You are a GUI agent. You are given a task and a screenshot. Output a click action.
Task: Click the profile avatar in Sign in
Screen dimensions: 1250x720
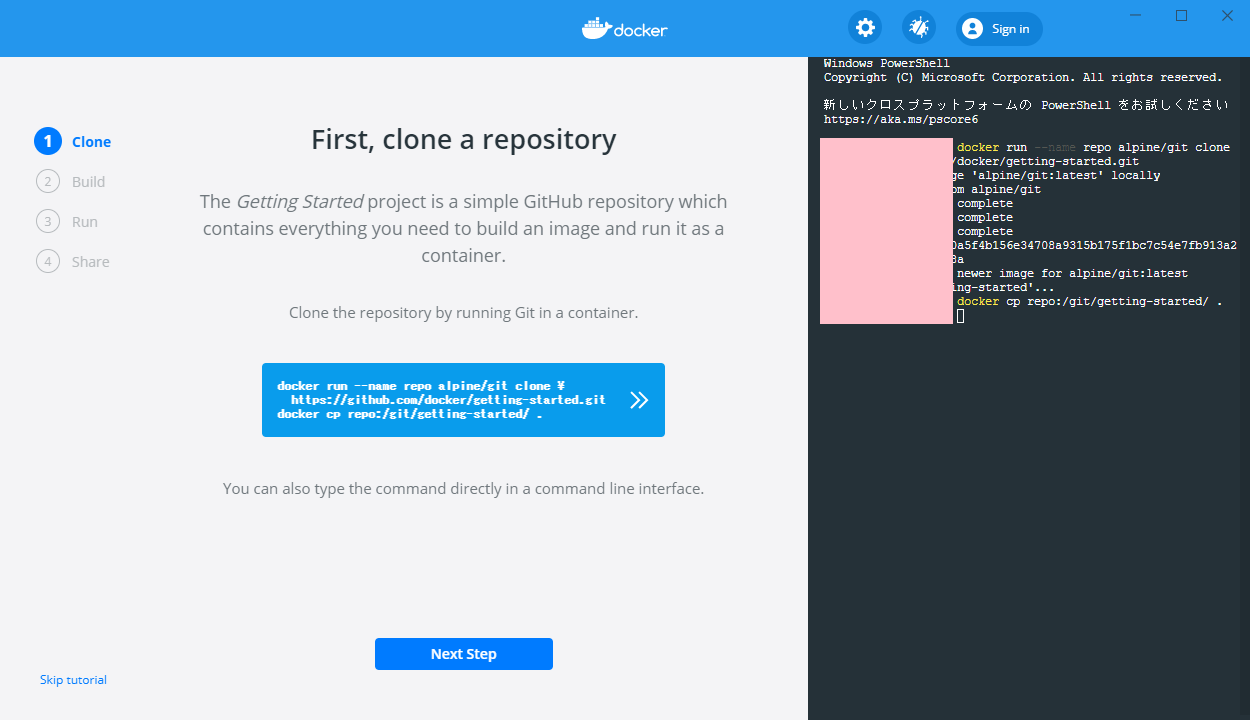(x=972, y=29)
